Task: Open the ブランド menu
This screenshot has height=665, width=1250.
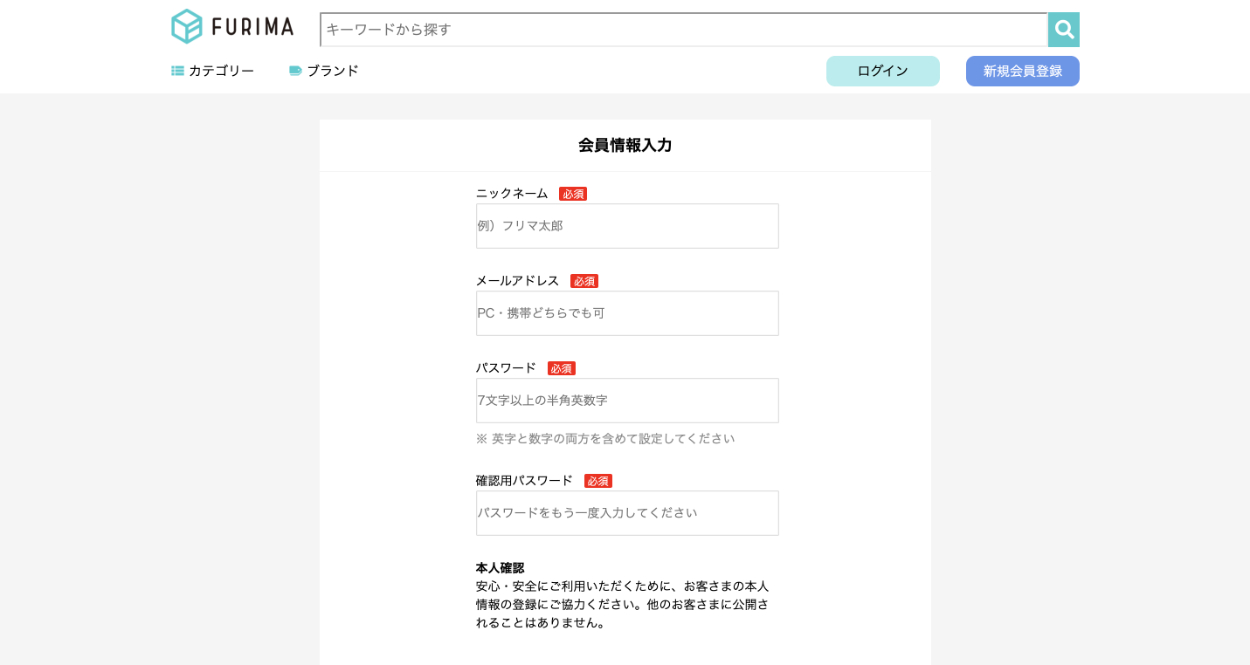Action: (x=332, y=71)
